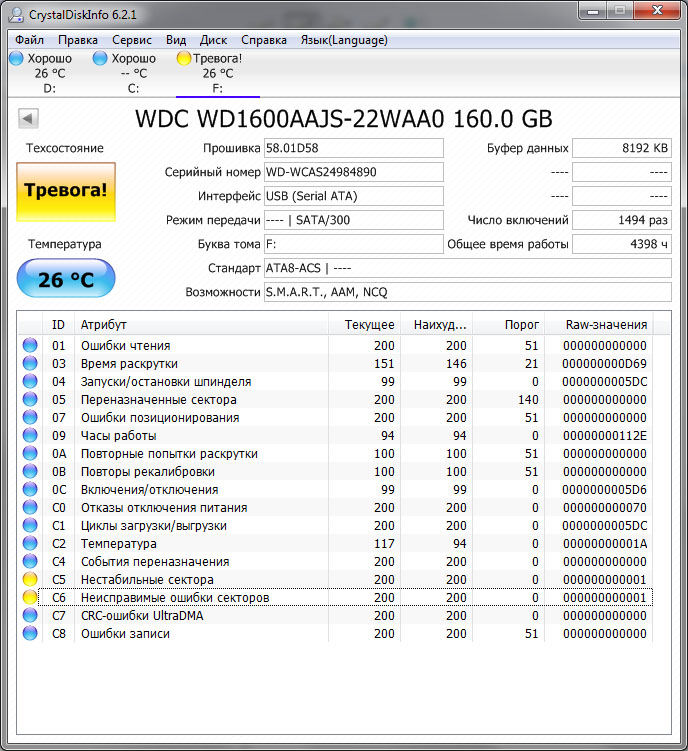This screenshot has width=688, height=751.
Task: Click raw value 0000000112E for Часы работы
Action: tap(605, 435)
